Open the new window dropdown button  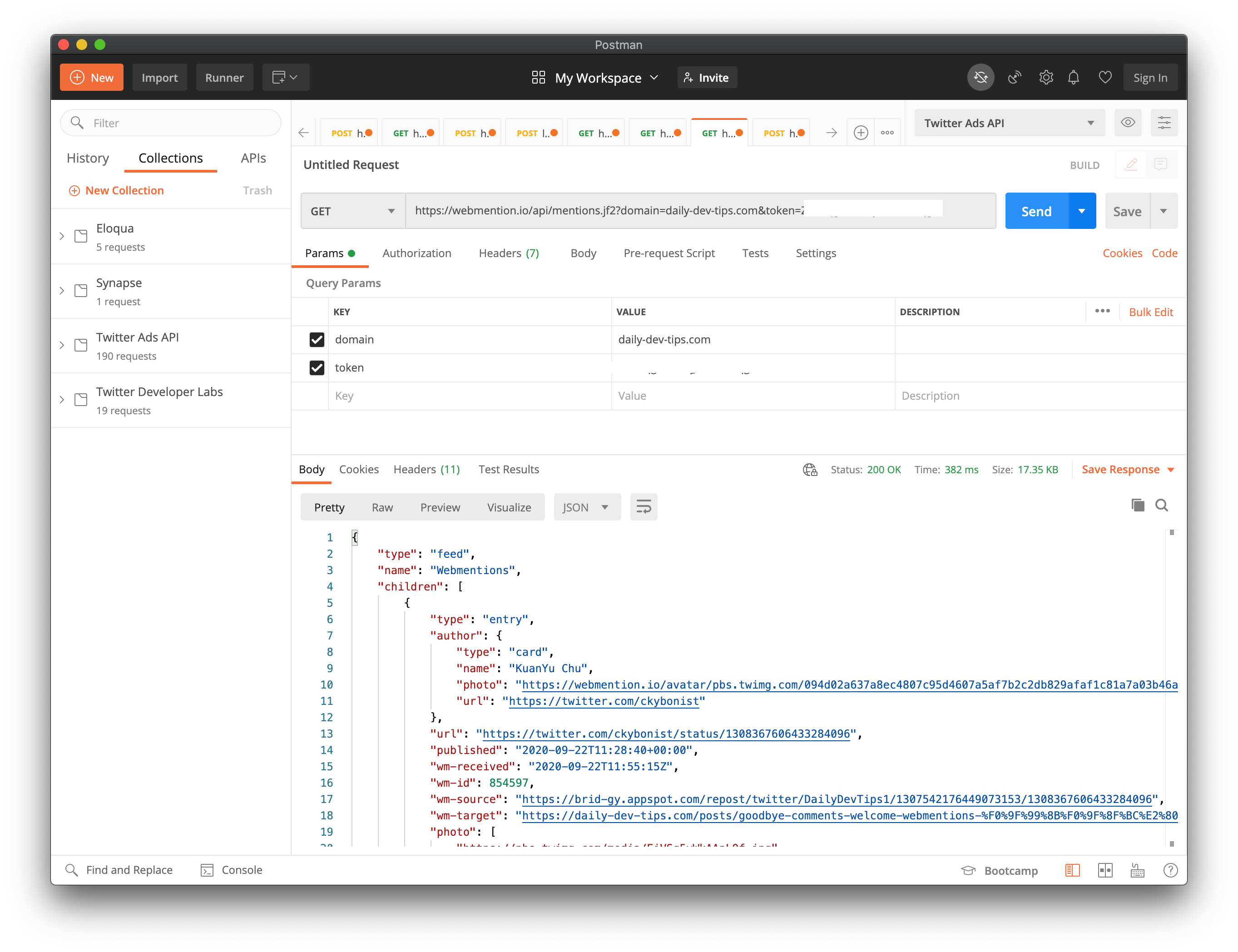pos(286,78)
